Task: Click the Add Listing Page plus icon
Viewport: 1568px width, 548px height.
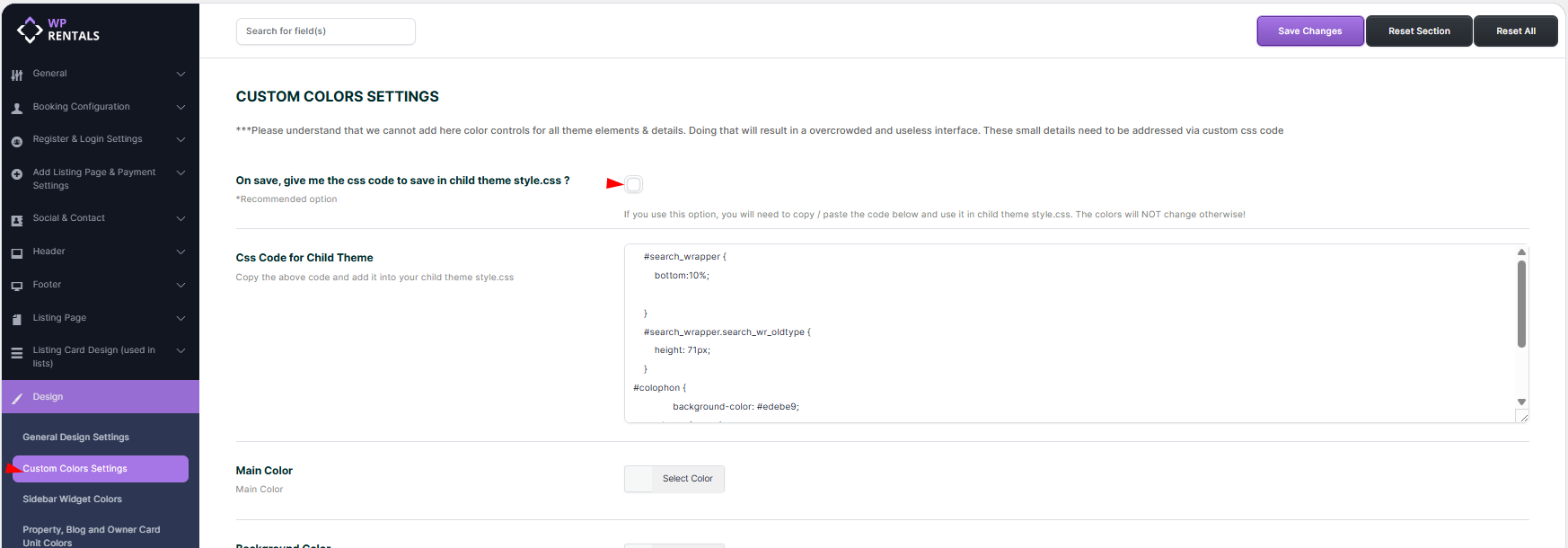Action: click(x=16, y=174)
